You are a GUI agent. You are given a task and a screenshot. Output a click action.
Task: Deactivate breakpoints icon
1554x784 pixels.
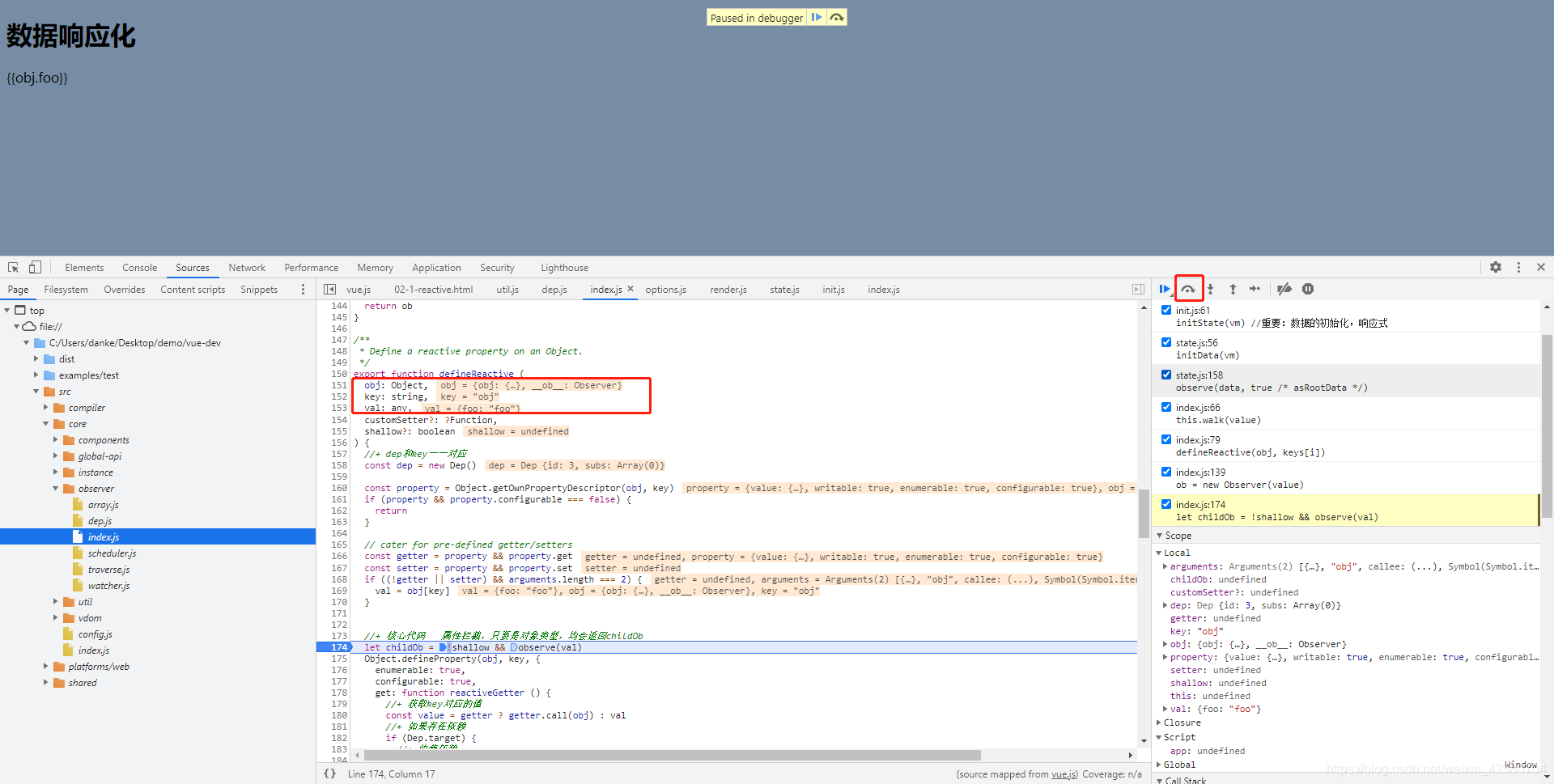click(x=1284, y=289)
